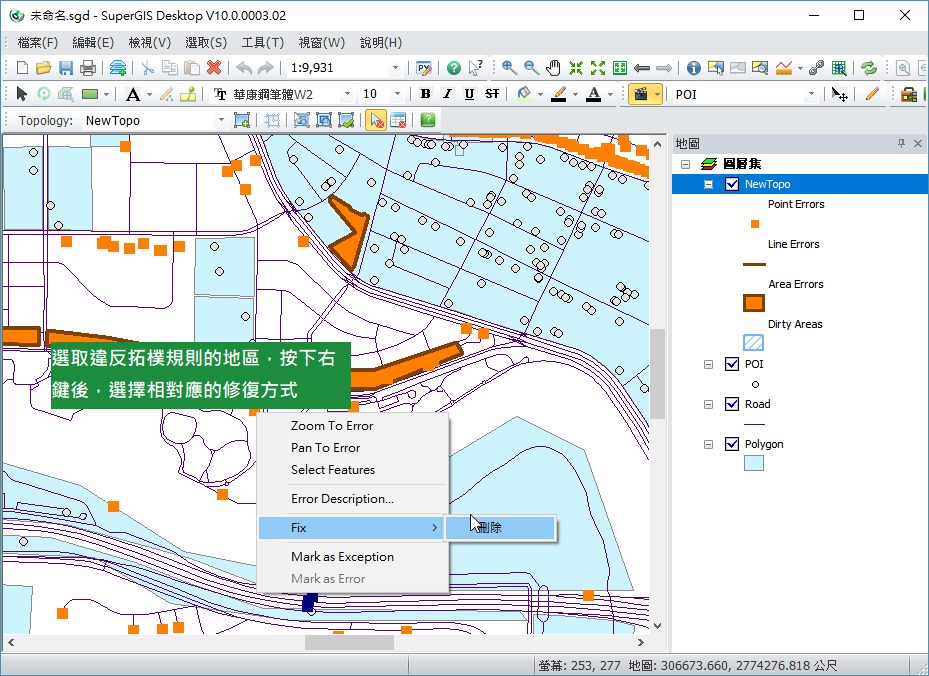Screen dimensions: 929x676
Task: Validate the entire topology
Action: (x=346, y=120)
